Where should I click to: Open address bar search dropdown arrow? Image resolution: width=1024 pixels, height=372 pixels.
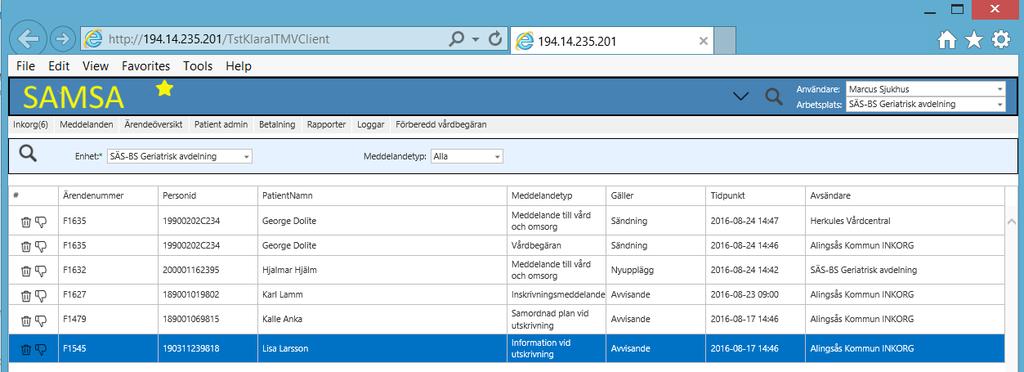pyautogui.click(x=475, y=39)
